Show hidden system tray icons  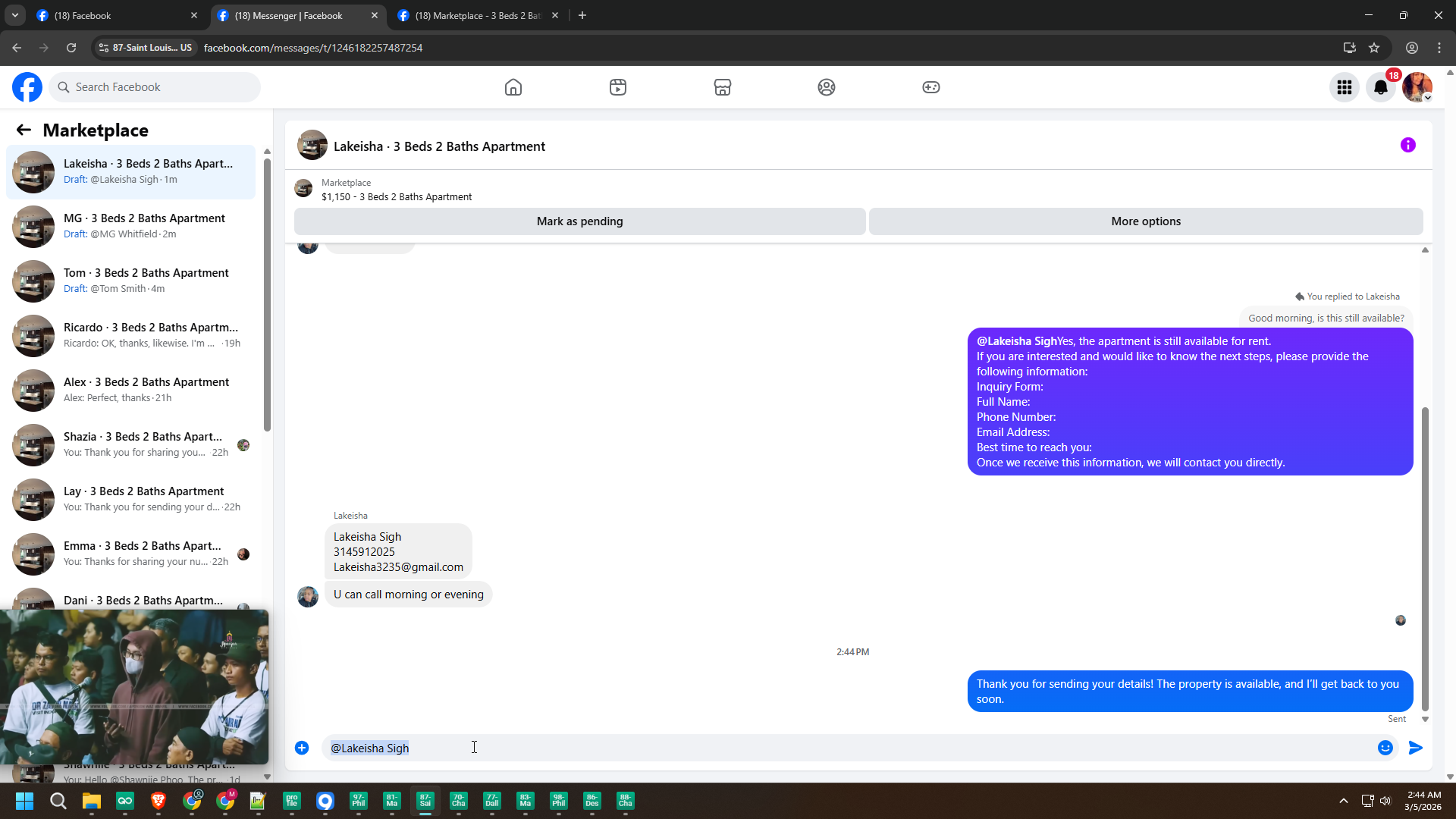pos(1344,801)
